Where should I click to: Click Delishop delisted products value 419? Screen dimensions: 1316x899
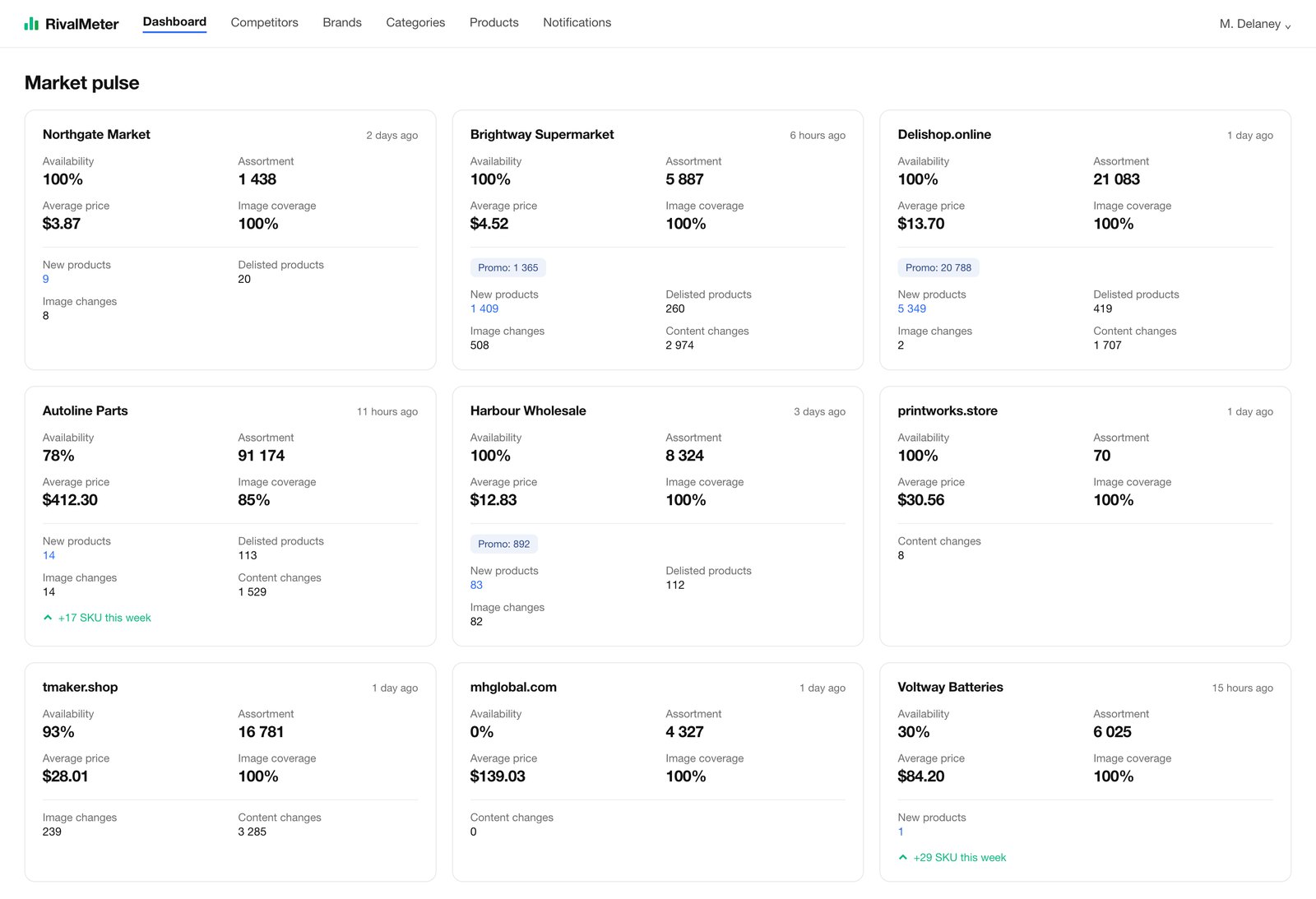point(1103,308)
